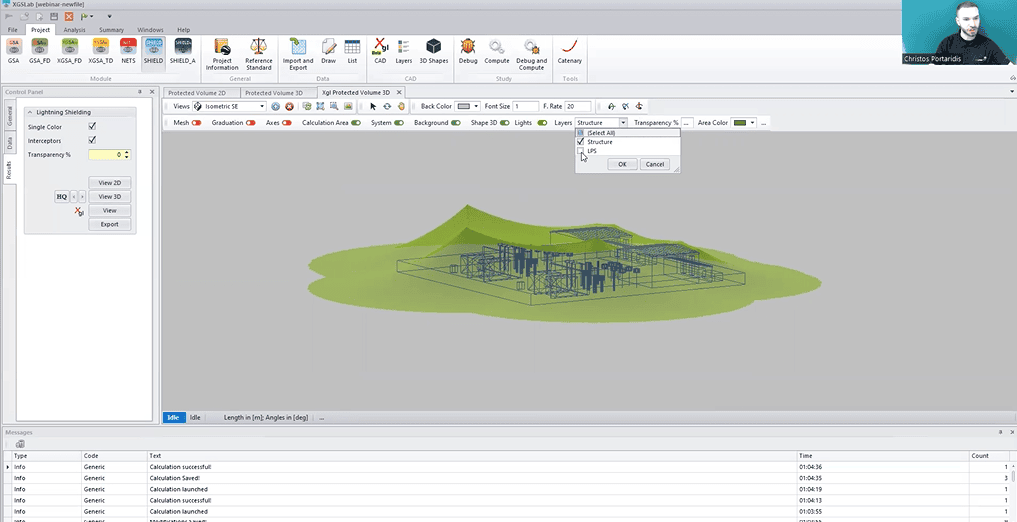Click the Back Color gray swatch

pyautogui.click(x=463, y=106)
